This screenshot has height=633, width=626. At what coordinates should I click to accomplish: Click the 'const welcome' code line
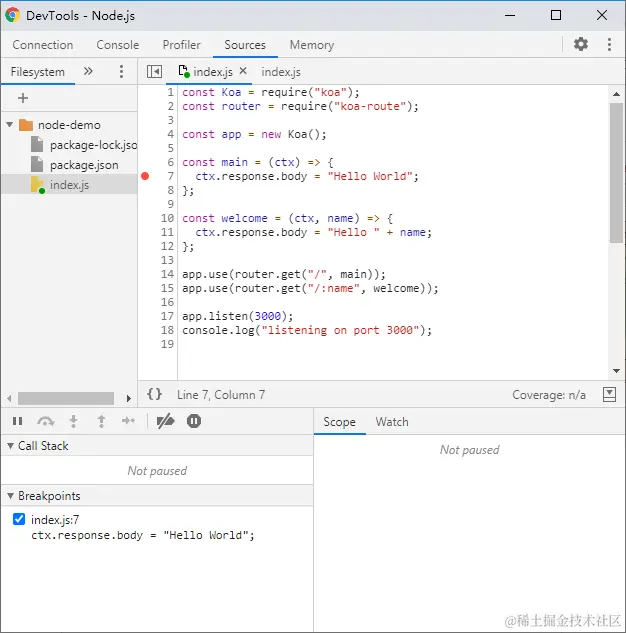(x=287, y=218)
